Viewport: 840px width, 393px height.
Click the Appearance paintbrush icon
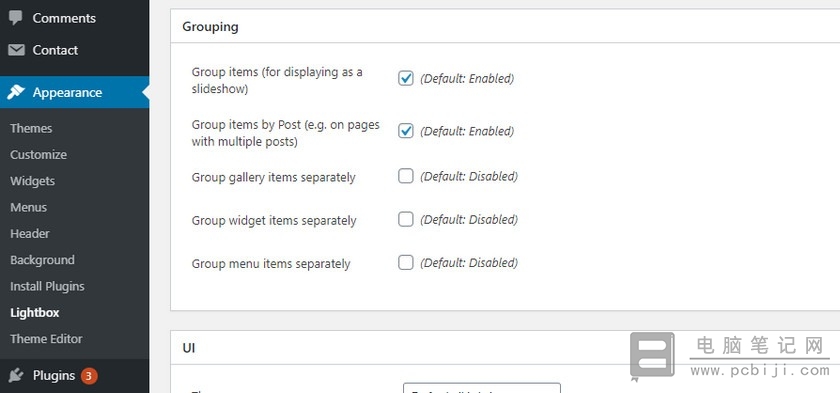tap(16, 92)
